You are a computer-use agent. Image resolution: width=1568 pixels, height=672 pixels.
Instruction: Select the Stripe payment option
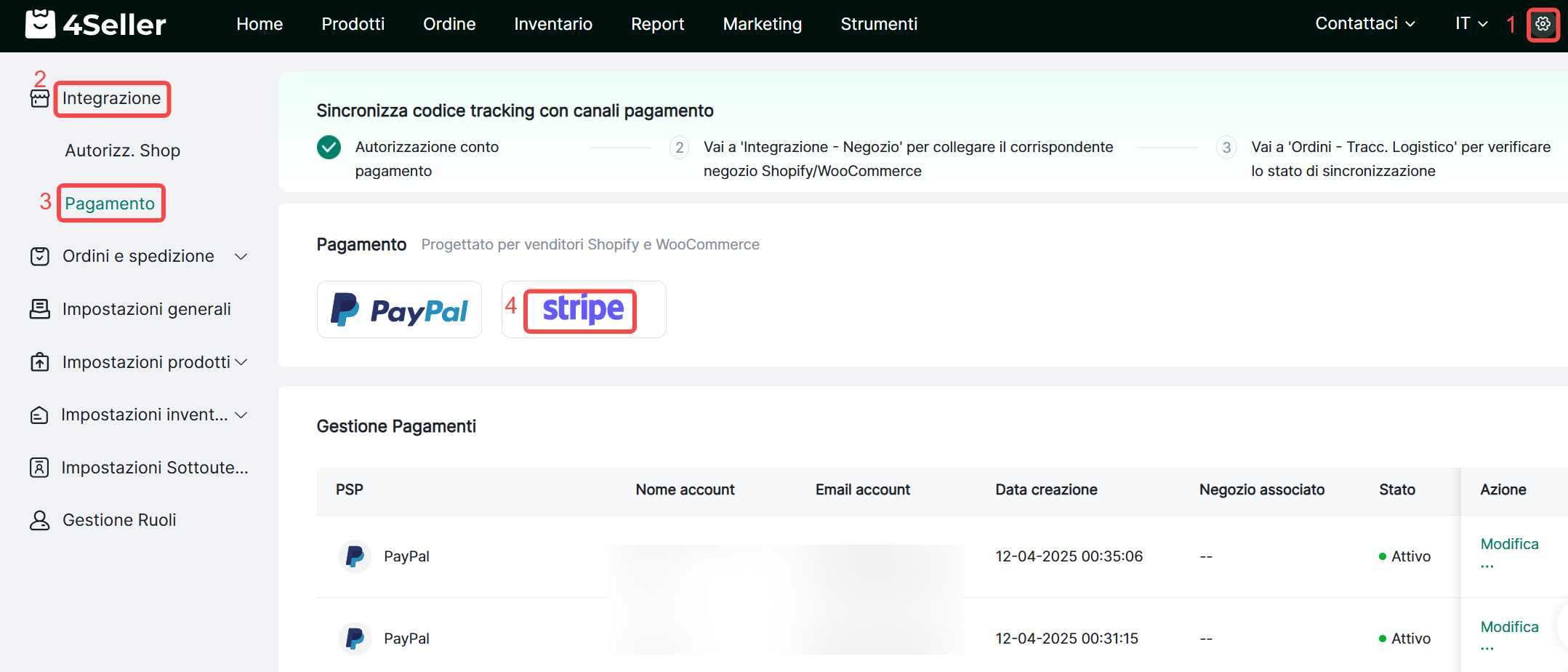pyautogui.click(x=583, y=310)
